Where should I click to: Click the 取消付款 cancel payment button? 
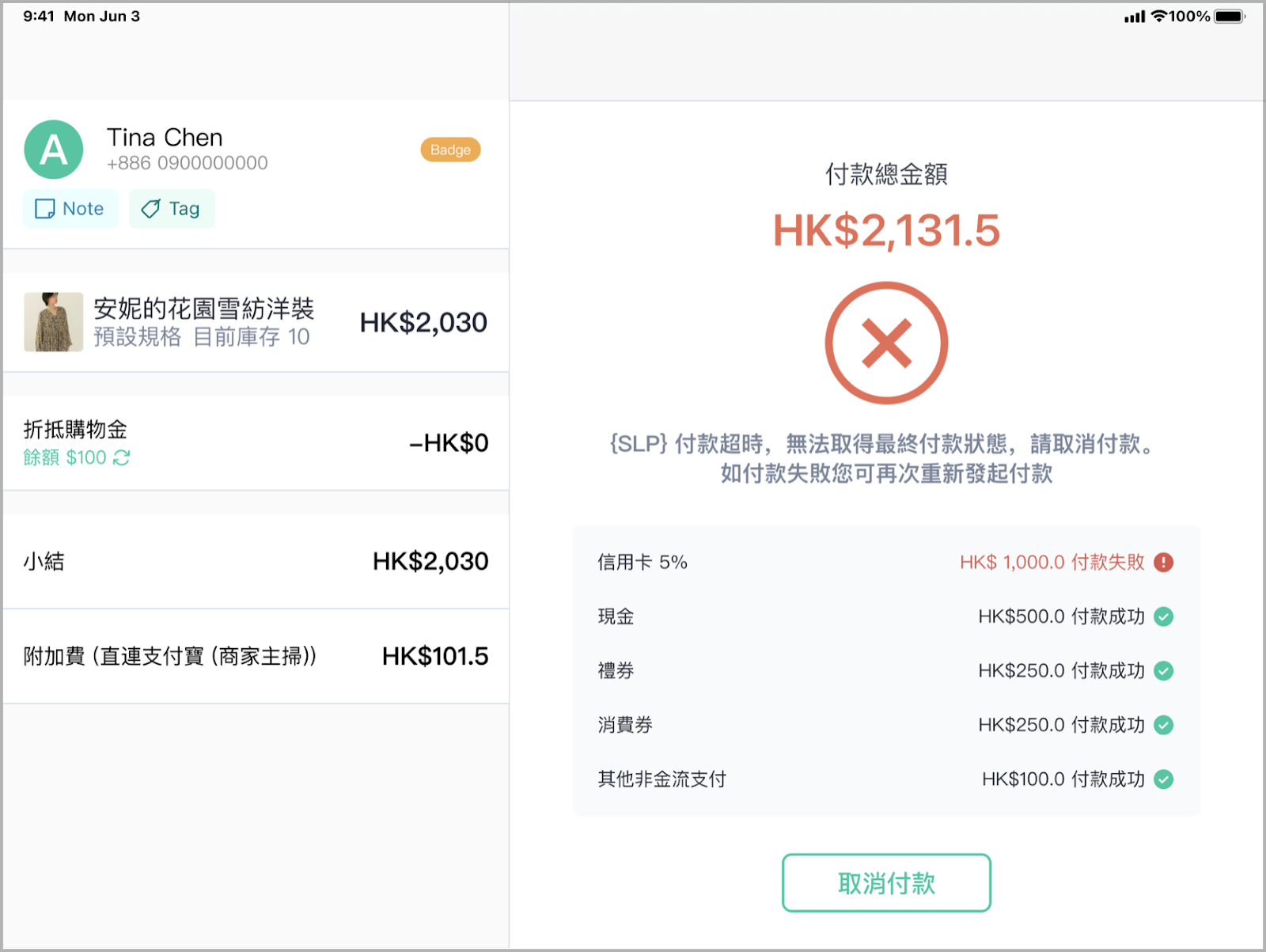[886, 882]
